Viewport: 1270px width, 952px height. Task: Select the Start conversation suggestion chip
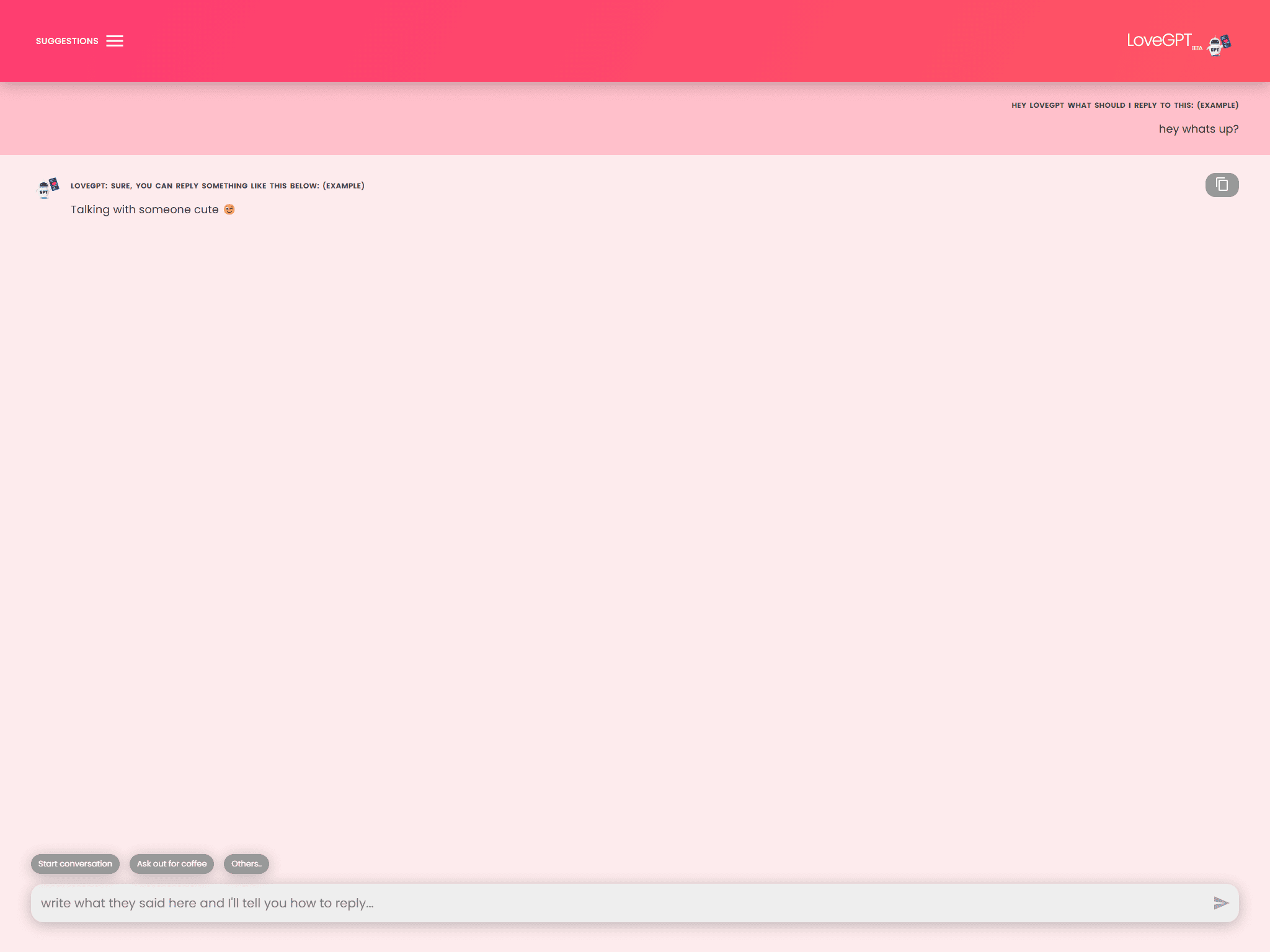pyautogui.click(x=75, y=863)
